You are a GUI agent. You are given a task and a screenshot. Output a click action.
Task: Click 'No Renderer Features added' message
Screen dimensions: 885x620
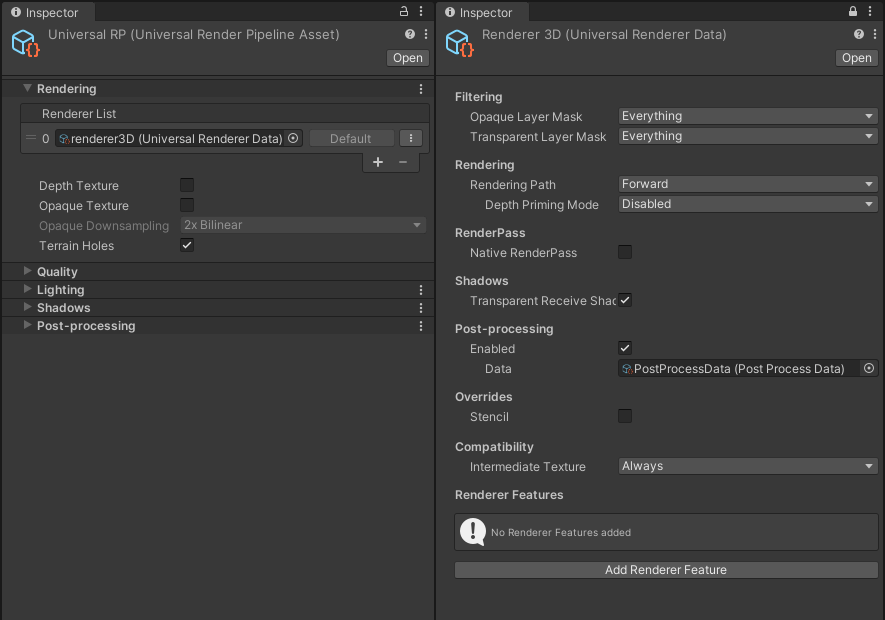pyautogui.click(x=561, y=532)
